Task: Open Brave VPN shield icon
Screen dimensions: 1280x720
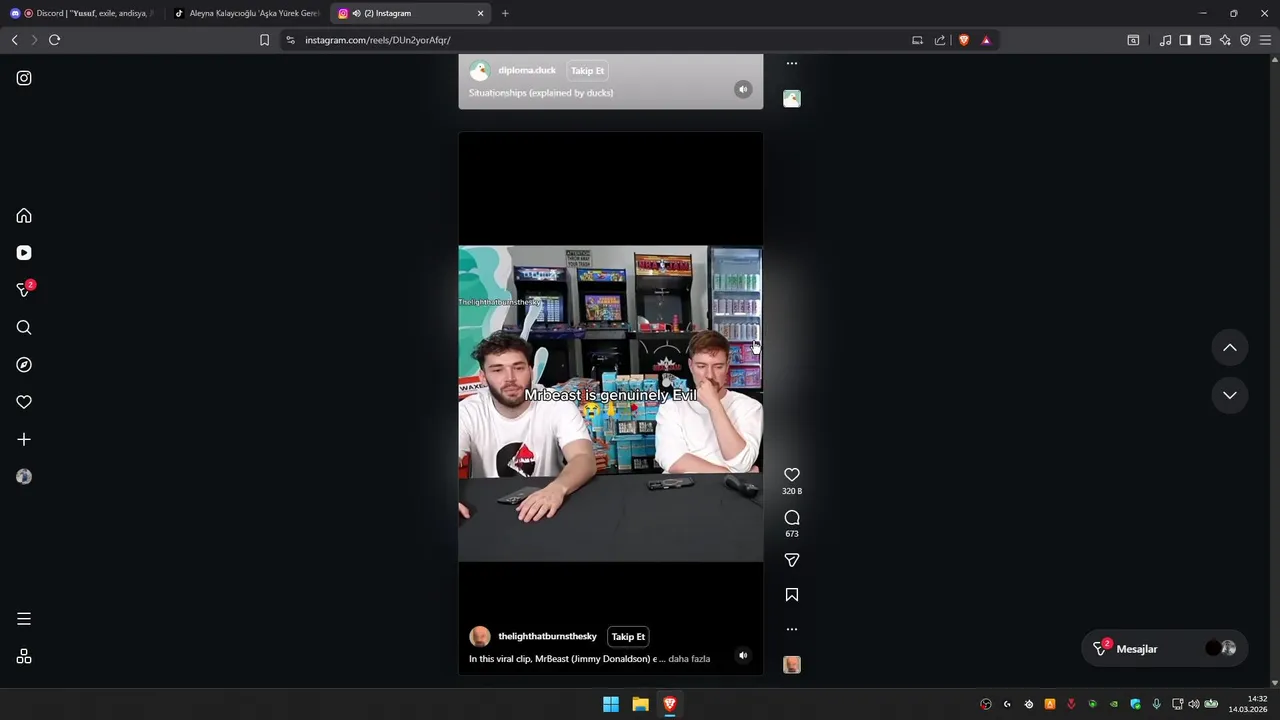Action: [1245, 40]
